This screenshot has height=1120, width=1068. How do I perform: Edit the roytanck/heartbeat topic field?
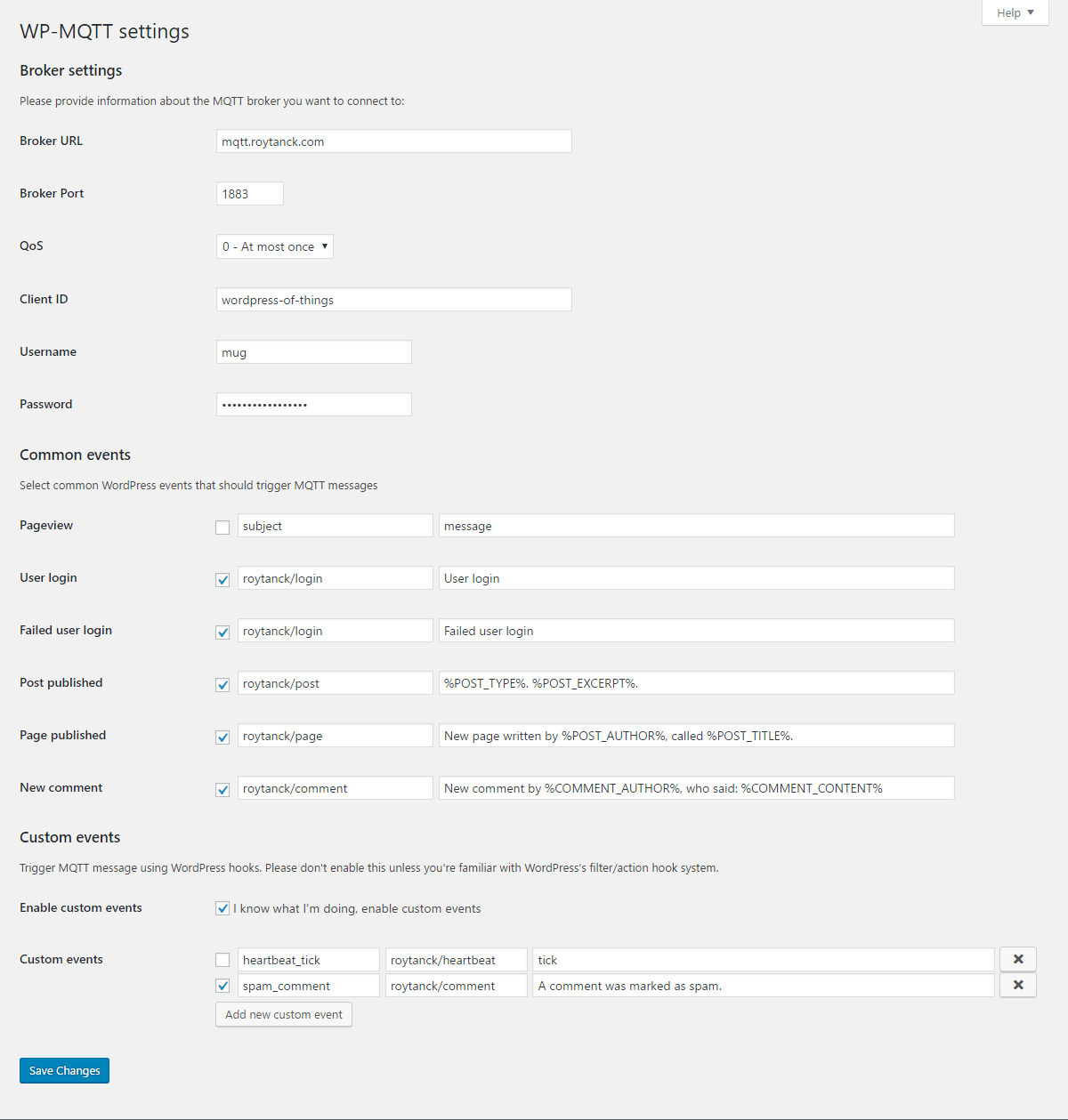[x=457, y=960]
